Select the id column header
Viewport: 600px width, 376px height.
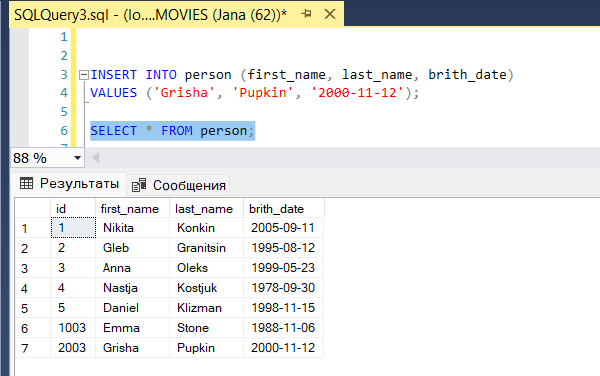pos(73,209)
